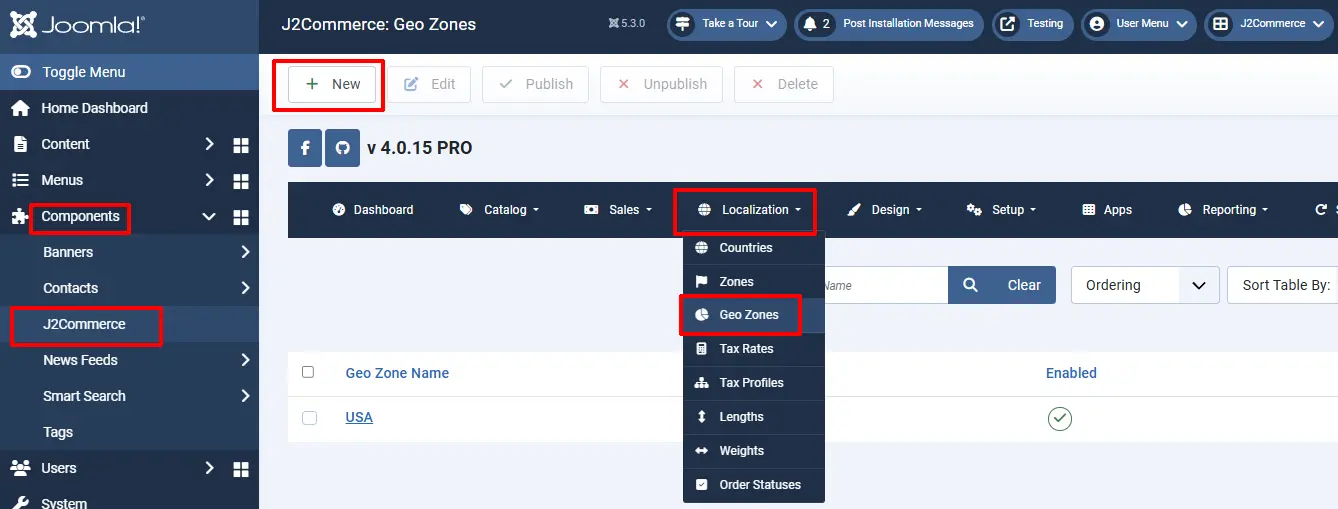Click the Clear search button
This screenshot has height=509, width=1338.
point(1024,285)
